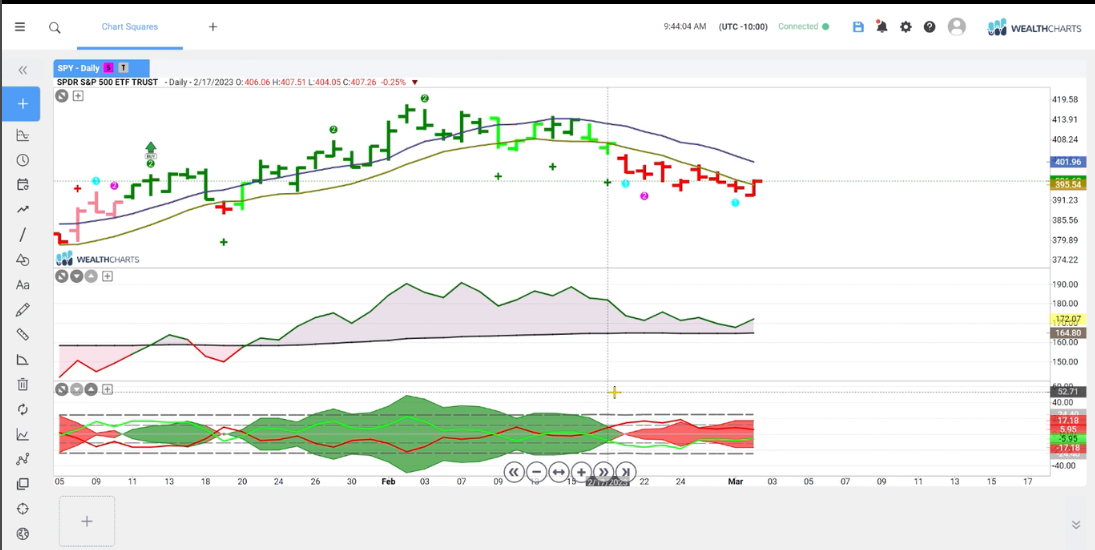Zoom in with the plus circle button

click(581, 472)
